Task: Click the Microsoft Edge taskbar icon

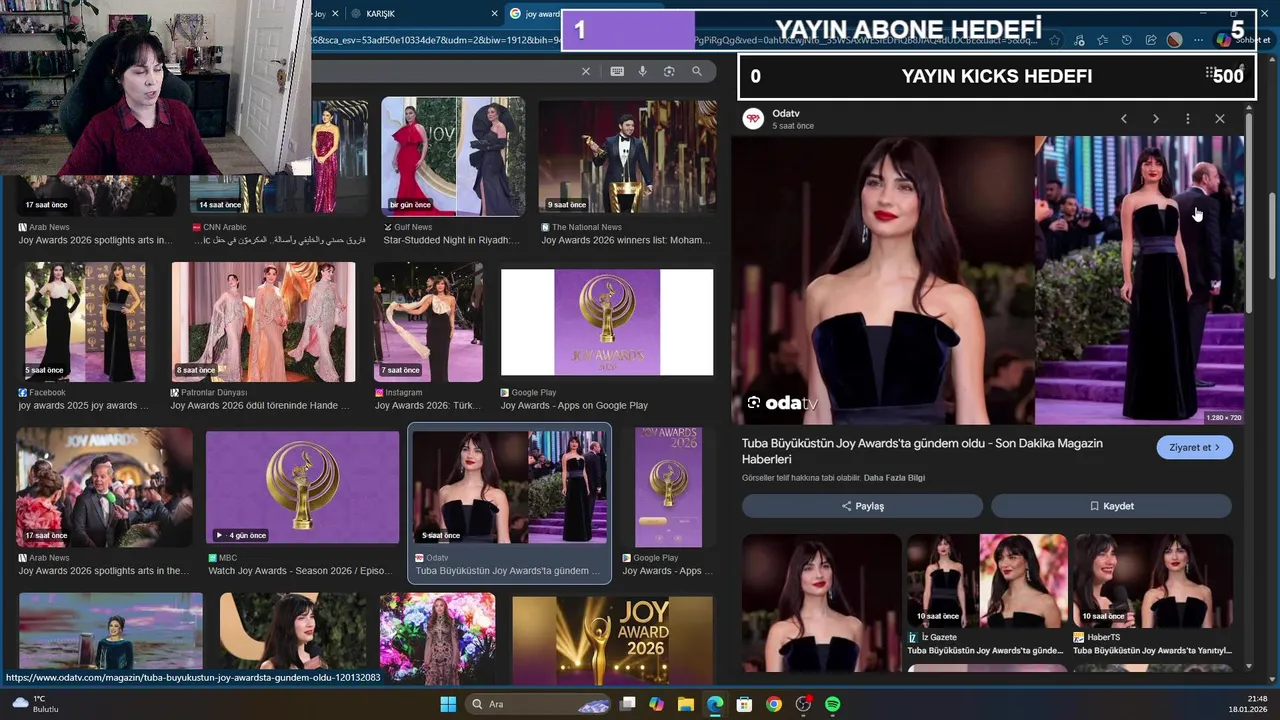Action: point(715,704)
